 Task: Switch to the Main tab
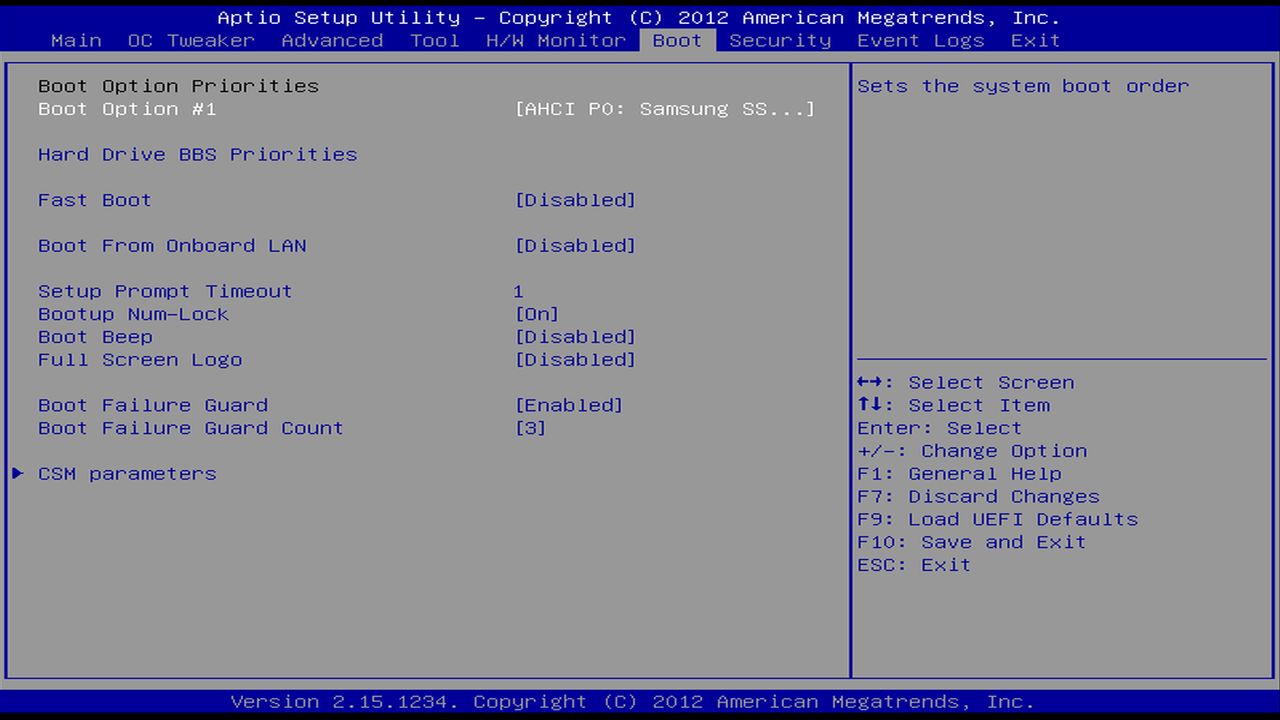click(x=76, y=41)
